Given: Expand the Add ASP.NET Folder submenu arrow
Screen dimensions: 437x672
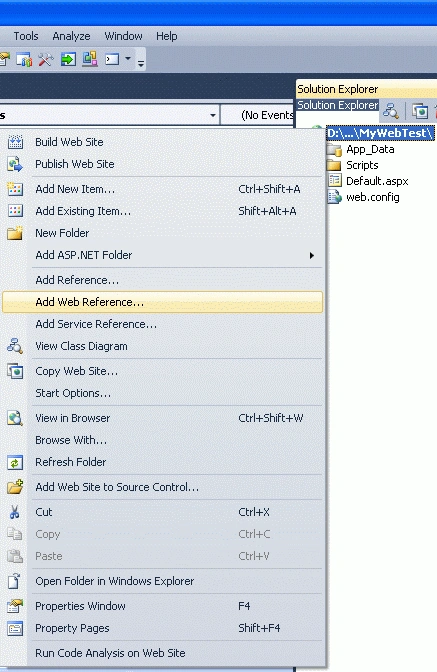Looking at the screenshot, I should 311,255.
